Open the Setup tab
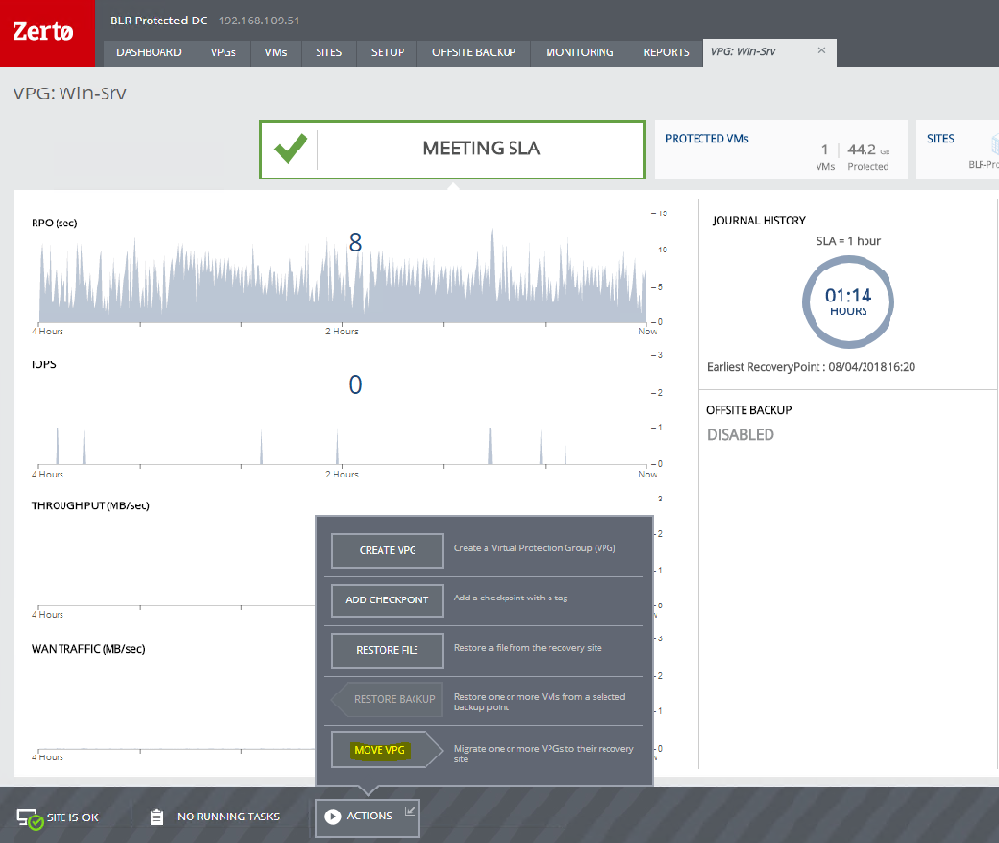 pos(387,52)
